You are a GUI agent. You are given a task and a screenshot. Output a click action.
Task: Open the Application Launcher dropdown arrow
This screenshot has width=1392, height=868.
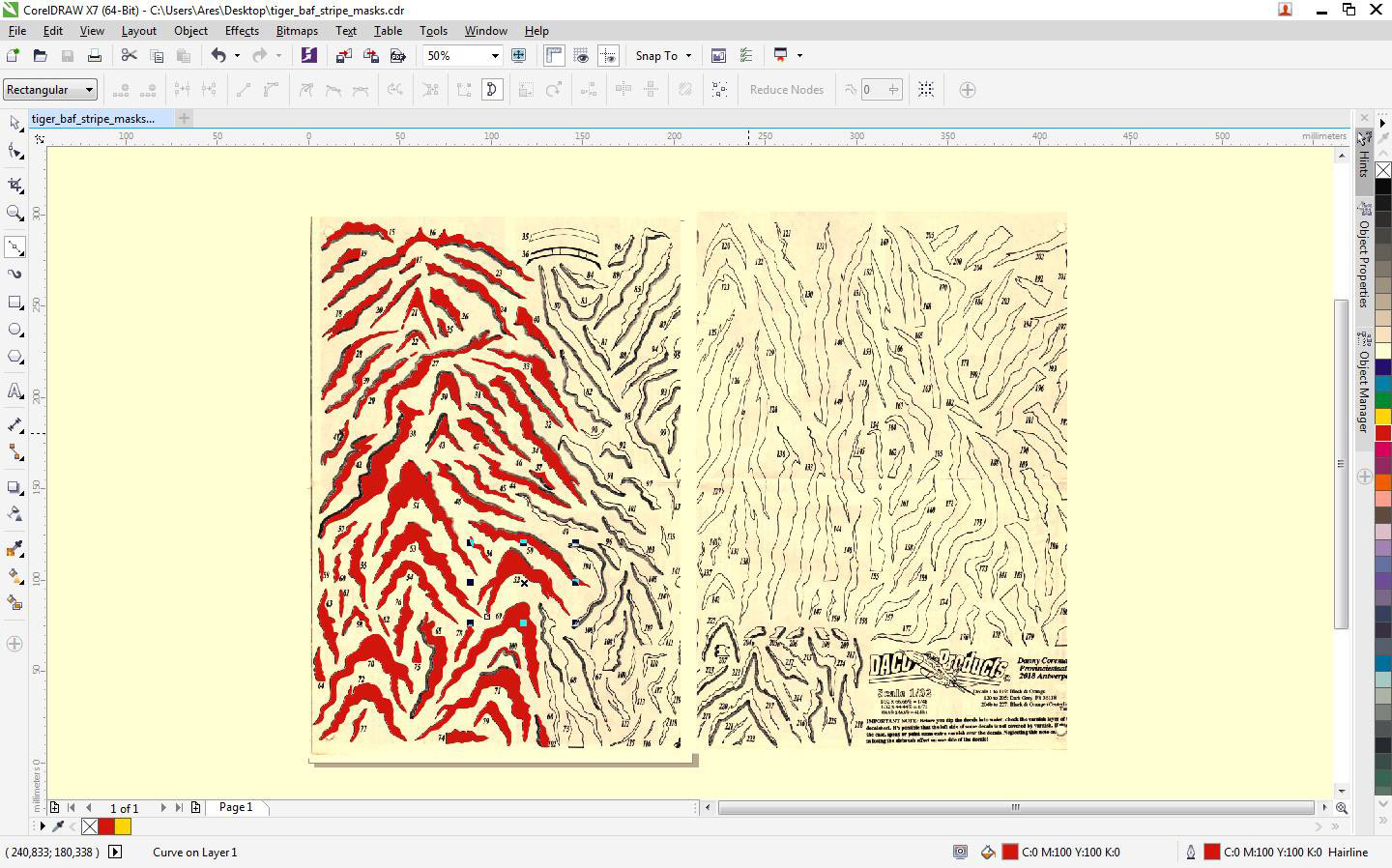pyautogui.click(x=799, y=55)
